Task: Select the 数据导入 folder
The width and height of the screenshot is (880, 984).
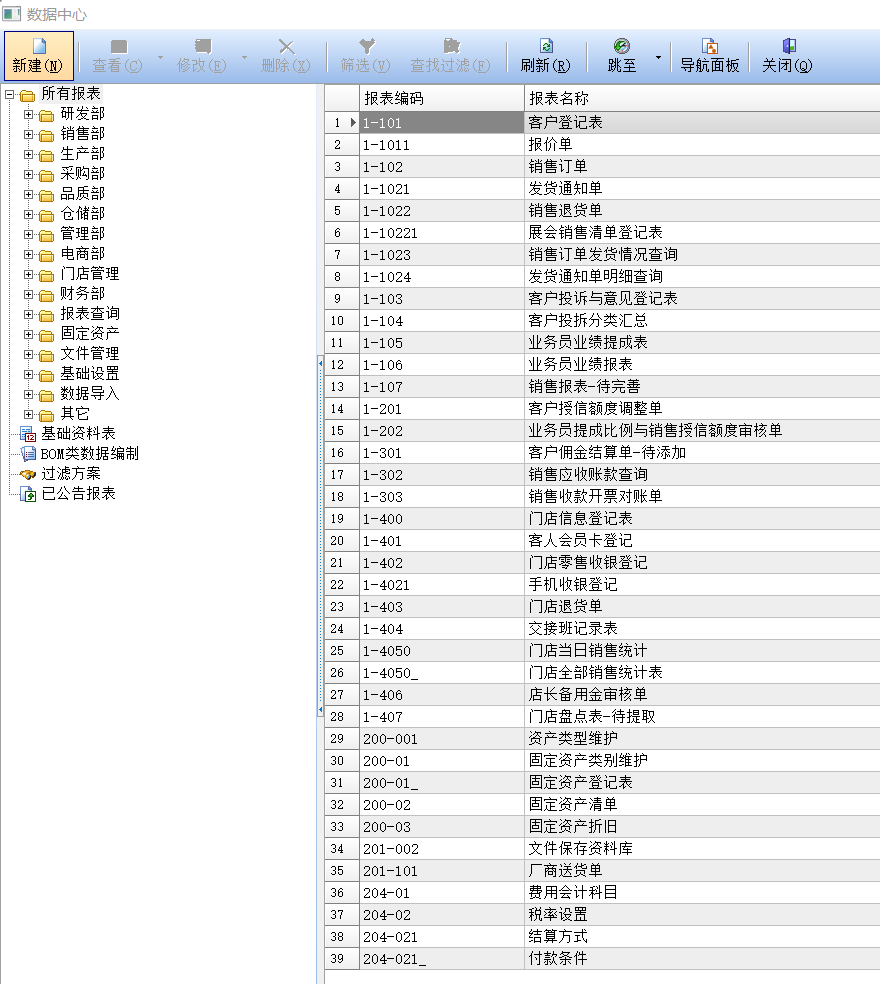Action: click(x=90, y=394)
